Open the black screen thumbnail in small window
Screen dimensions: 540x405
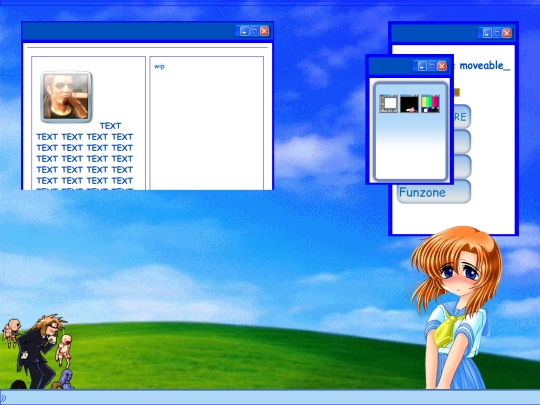409,104
